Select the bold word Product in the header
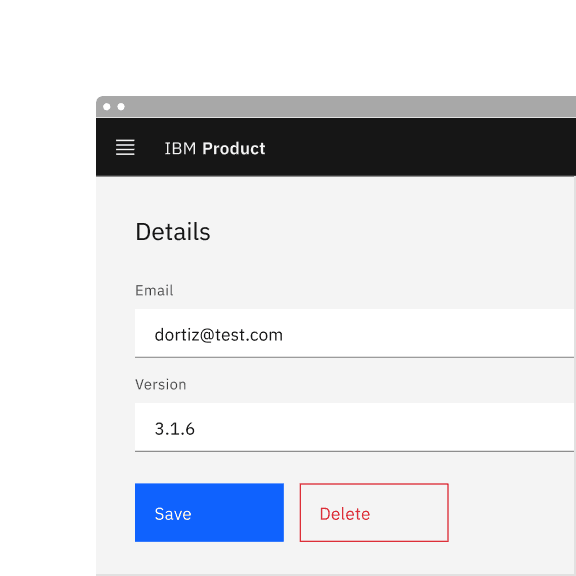576x576 pixels. (x=234, y=149)
